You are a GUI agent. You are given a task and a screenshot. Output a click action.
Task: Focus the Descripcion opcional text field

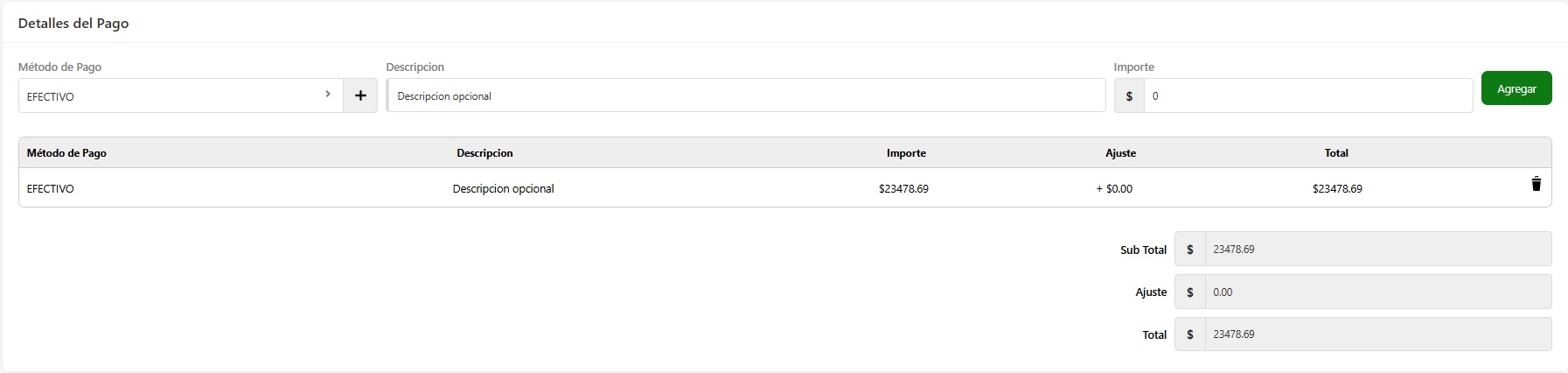(x=747, y=95)
